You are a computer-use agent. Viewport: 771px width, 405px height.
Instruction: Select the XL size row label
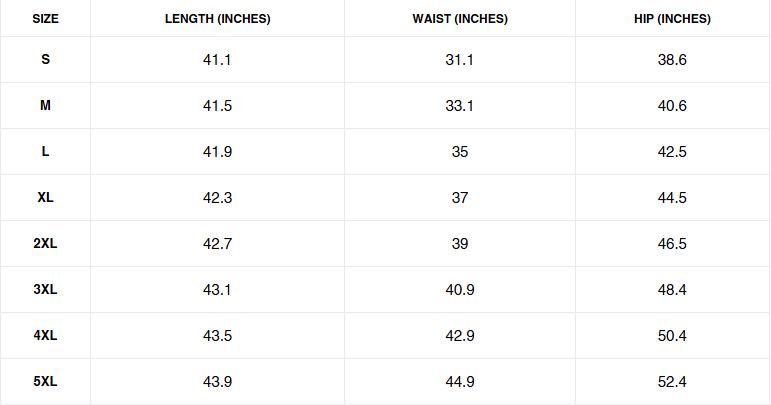[45, 198]
